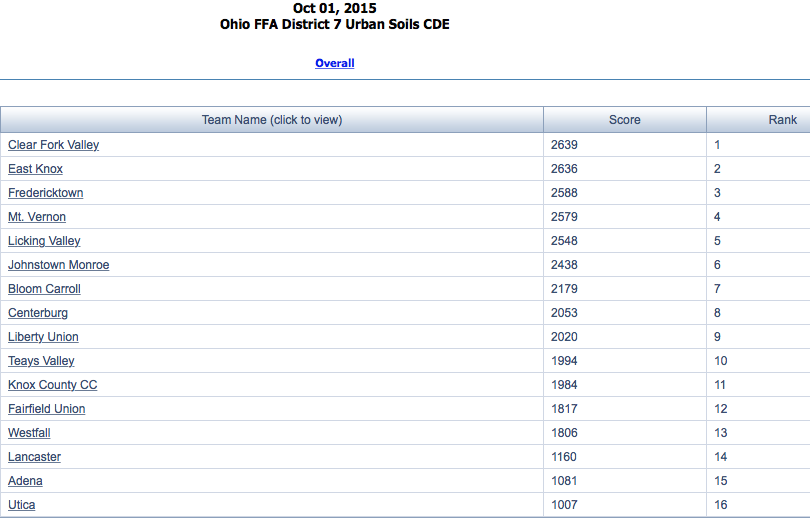This screenshot has width=810, height=519.
Task: Click the Centerburg team name
Action: 38,313
